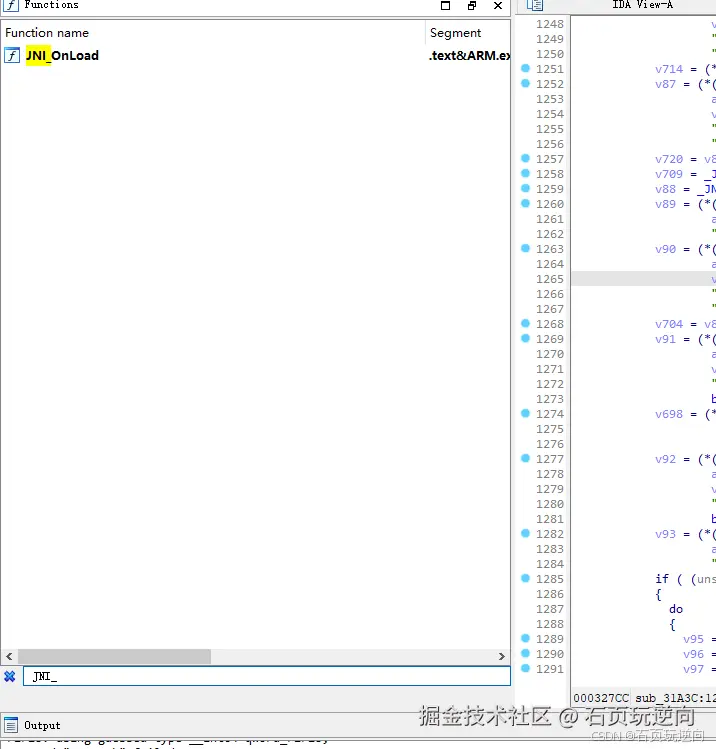Image resolution: width=716 pixels, height=749 pixels.
Task: Click variable v704 in pseudocode
Action: pyautogui.click(x=669, y=324)
